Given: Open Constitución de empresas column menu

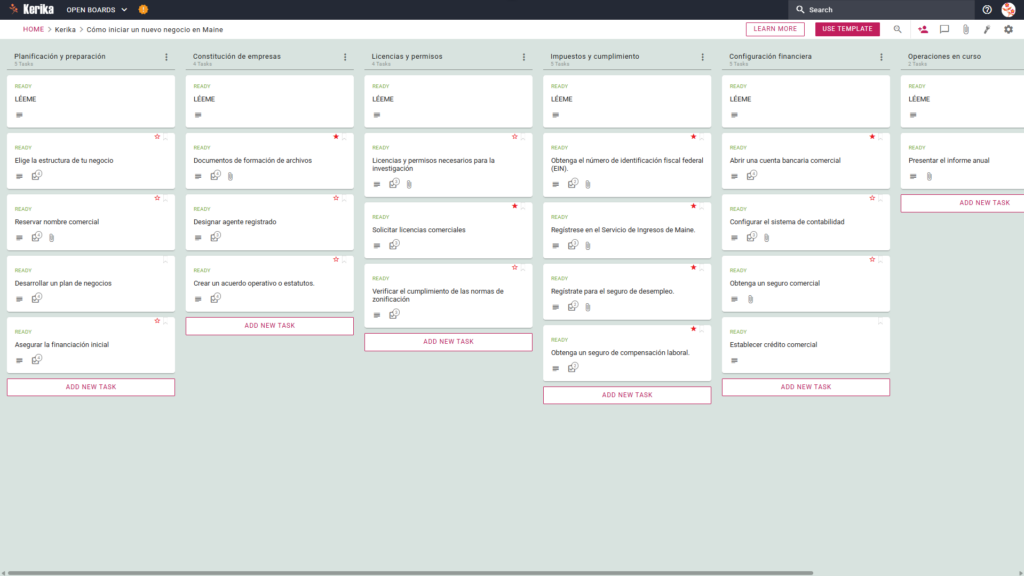Looking at the screenshot, I should click(345, 57).
